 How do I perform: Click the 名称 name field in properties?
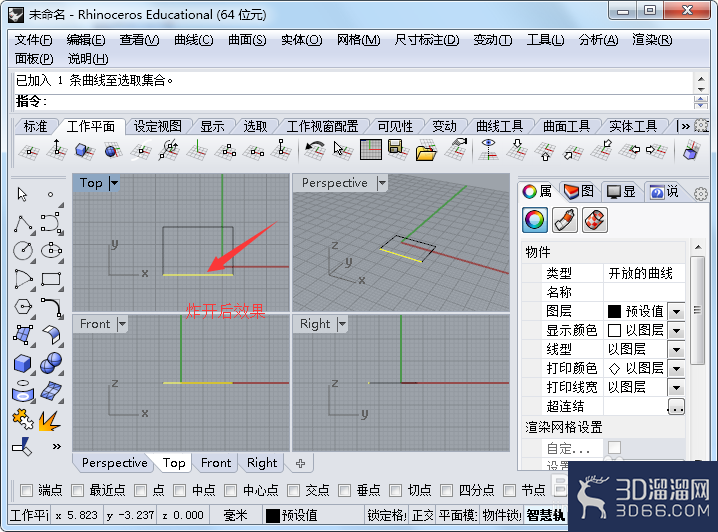tap(644, 292)
